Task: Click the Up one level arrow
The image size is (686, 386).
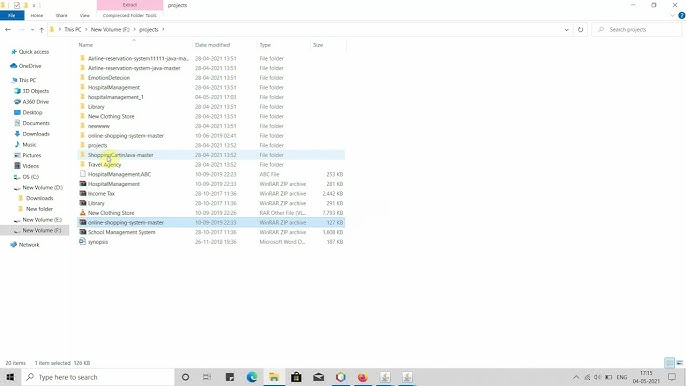Action: 42,30
